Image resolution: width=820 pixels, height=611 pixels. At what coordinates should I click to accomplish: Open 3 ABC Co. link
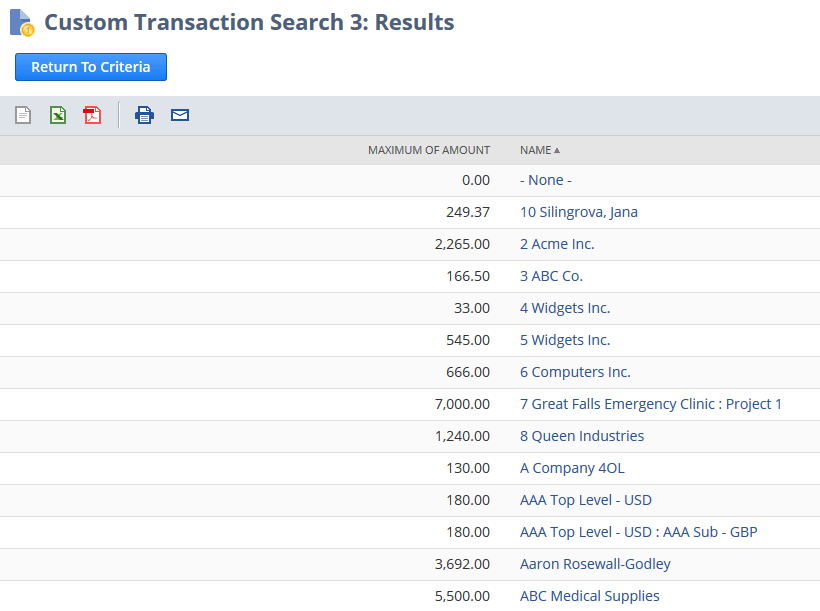(551, 276)
